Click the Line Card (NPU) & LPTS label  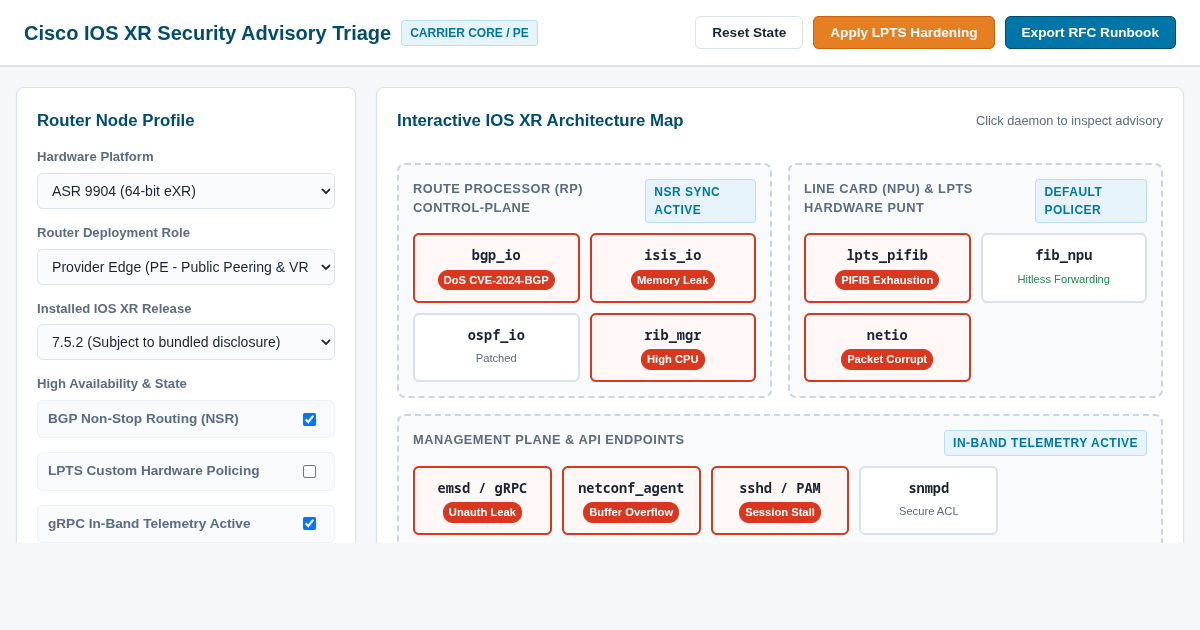tap(888, 198)
